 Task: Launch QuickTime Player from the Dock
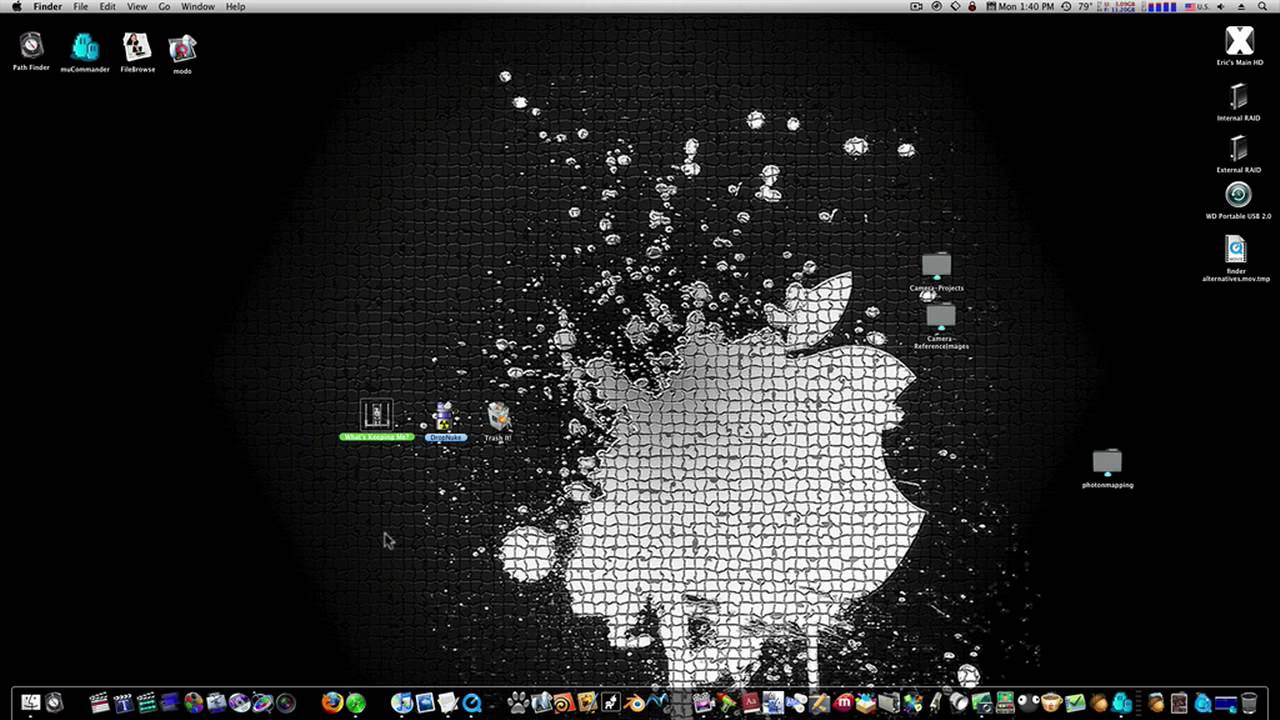471,703
